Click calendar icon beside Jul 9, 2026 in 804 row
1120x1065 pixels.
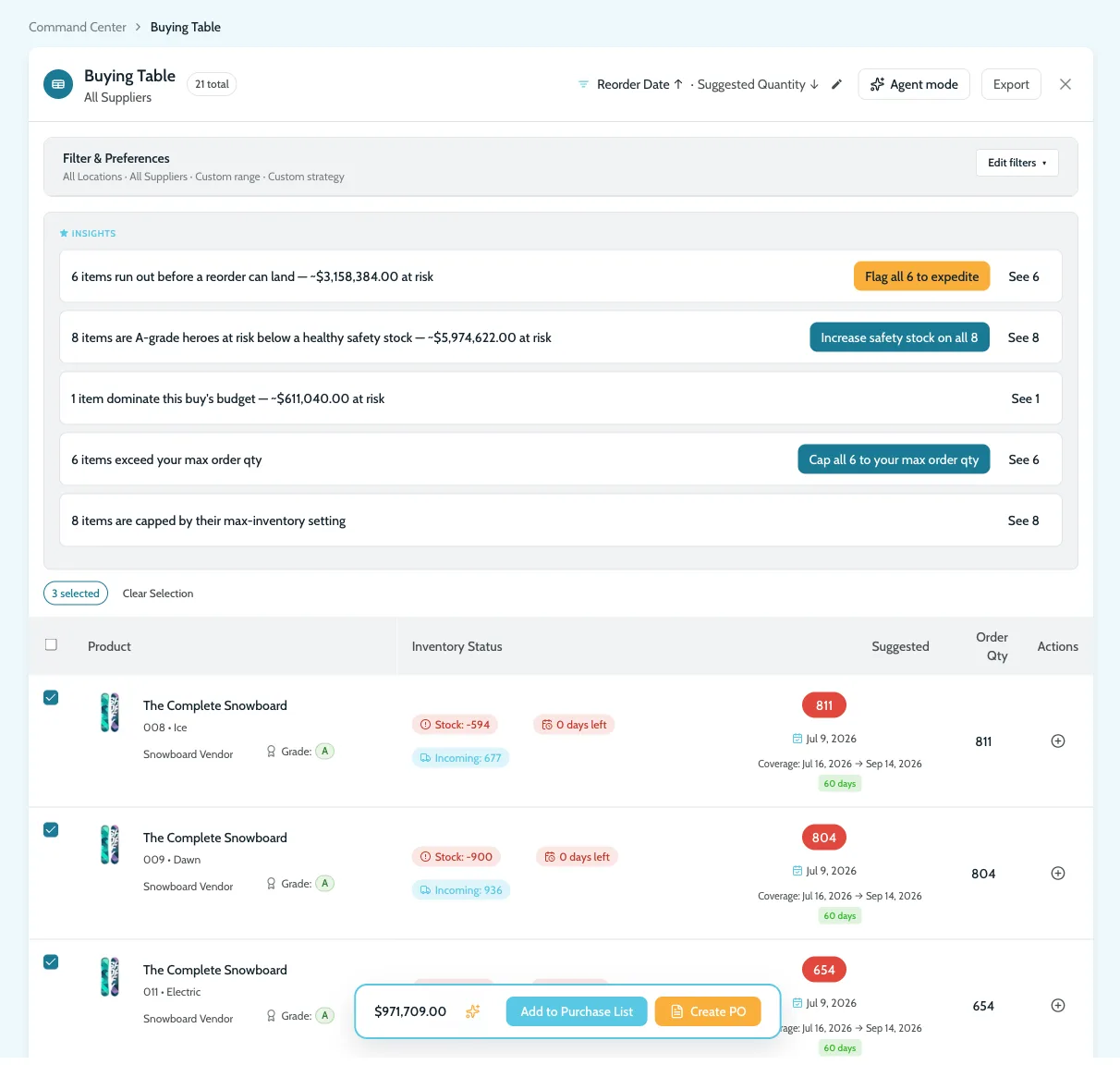pyautogui.click(x=797, y=871)
